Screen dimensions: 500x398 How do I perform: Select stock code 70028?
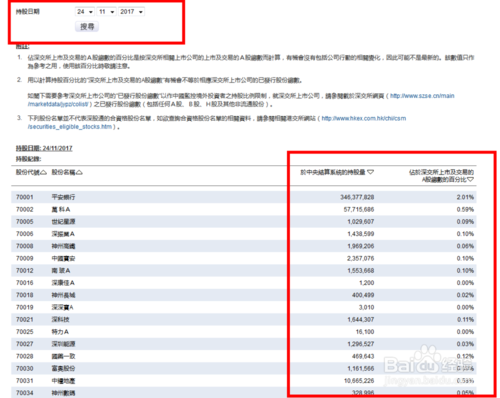25,356
